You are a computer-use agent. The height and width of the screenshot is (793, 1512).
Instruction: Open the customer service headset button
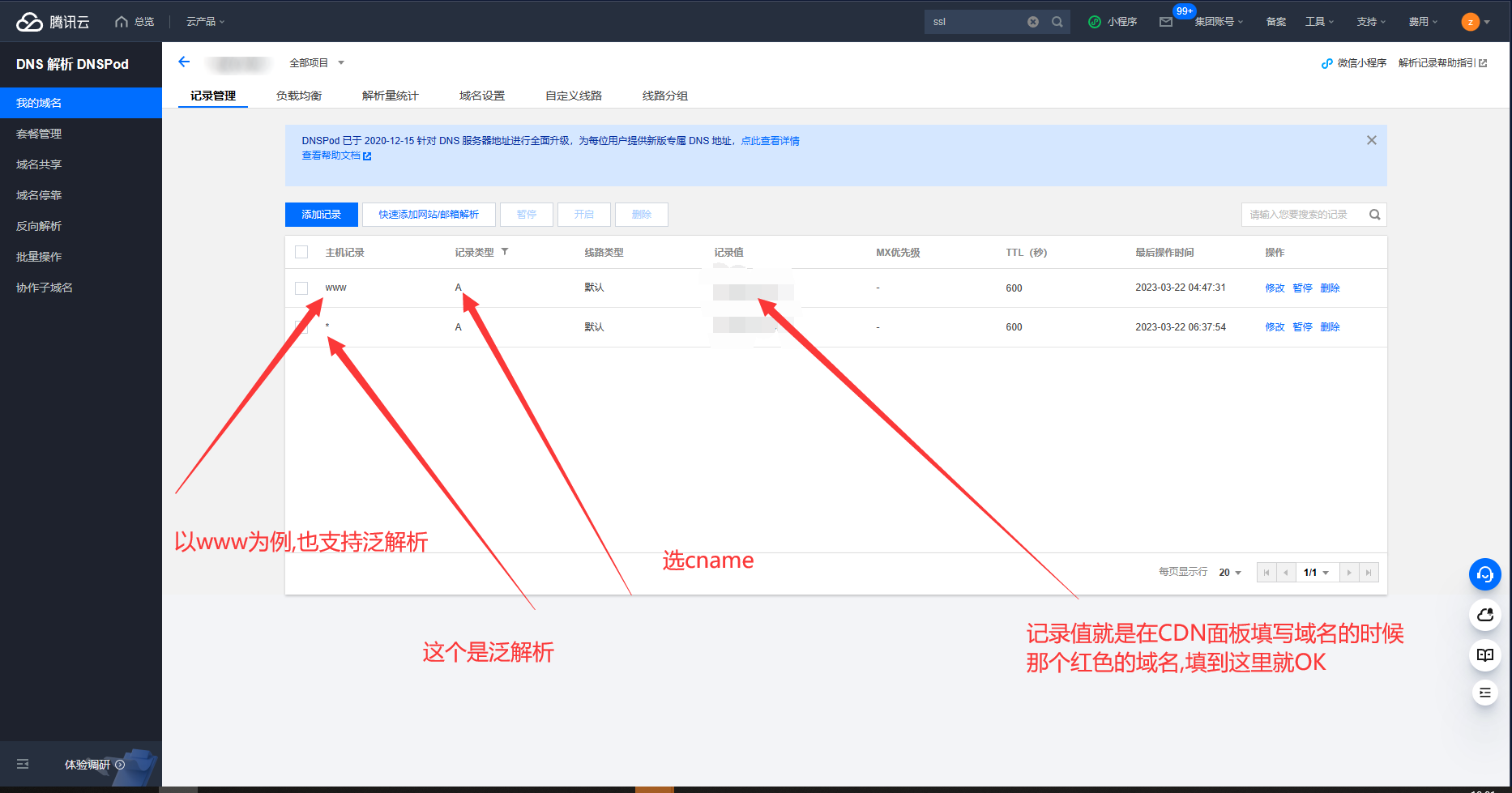[x=1485, y=574]
